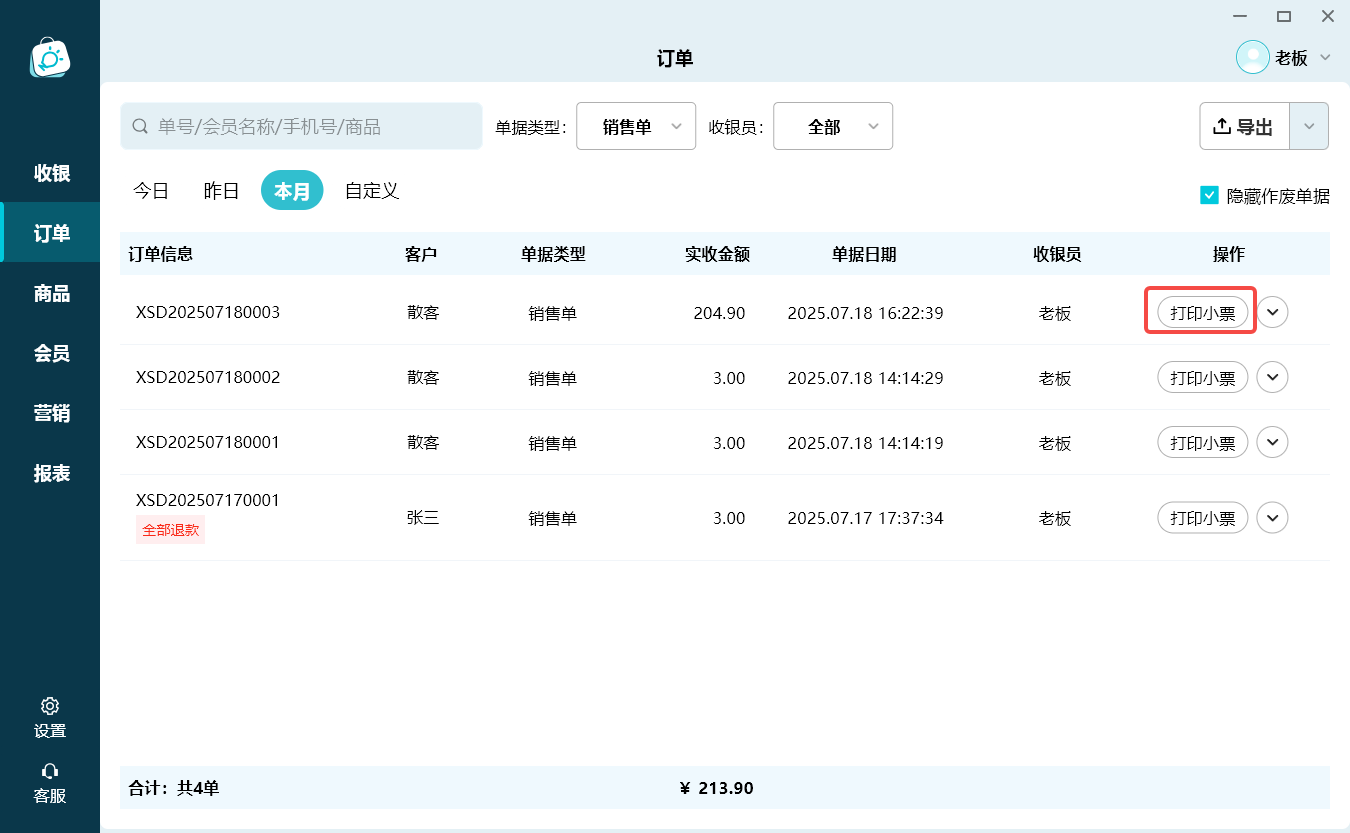Click order number XSD202507180001
Viewport: 1350px width, 833px height.
tap(208, 442)
